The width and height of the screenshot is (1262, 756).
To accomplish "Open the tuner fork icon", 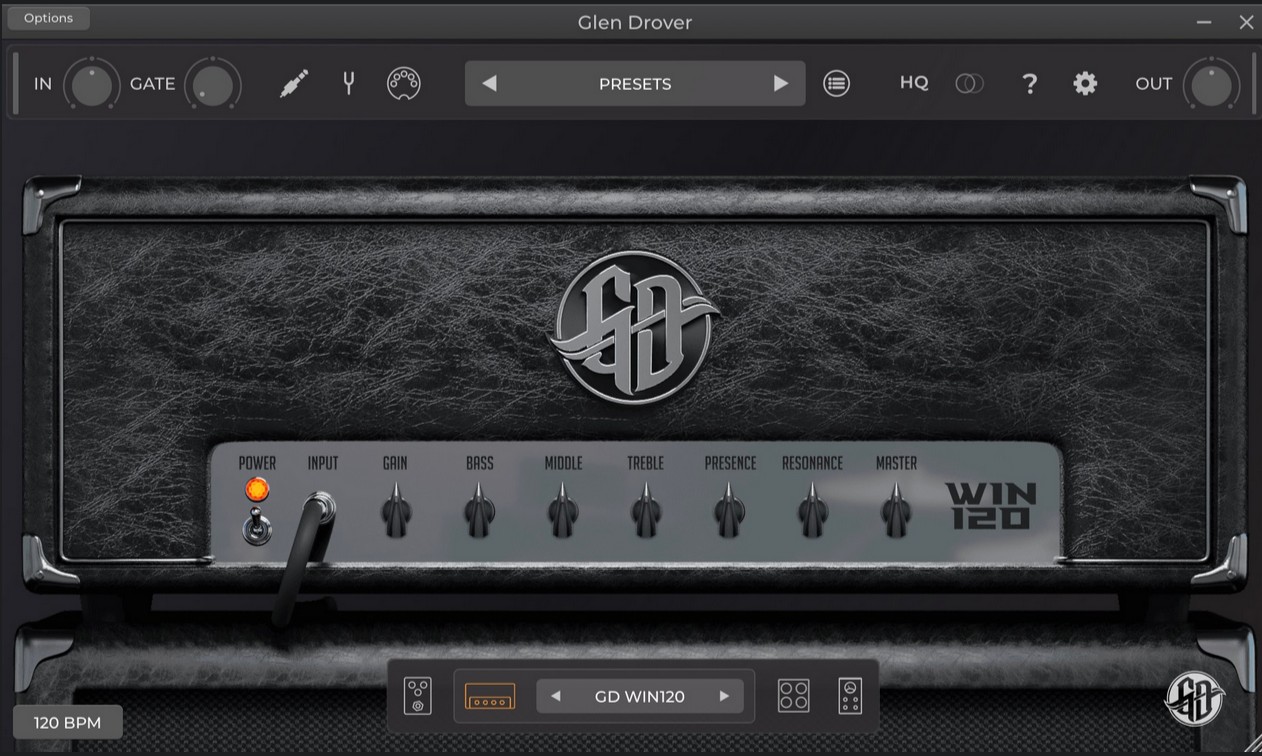I will pos(348,83).
